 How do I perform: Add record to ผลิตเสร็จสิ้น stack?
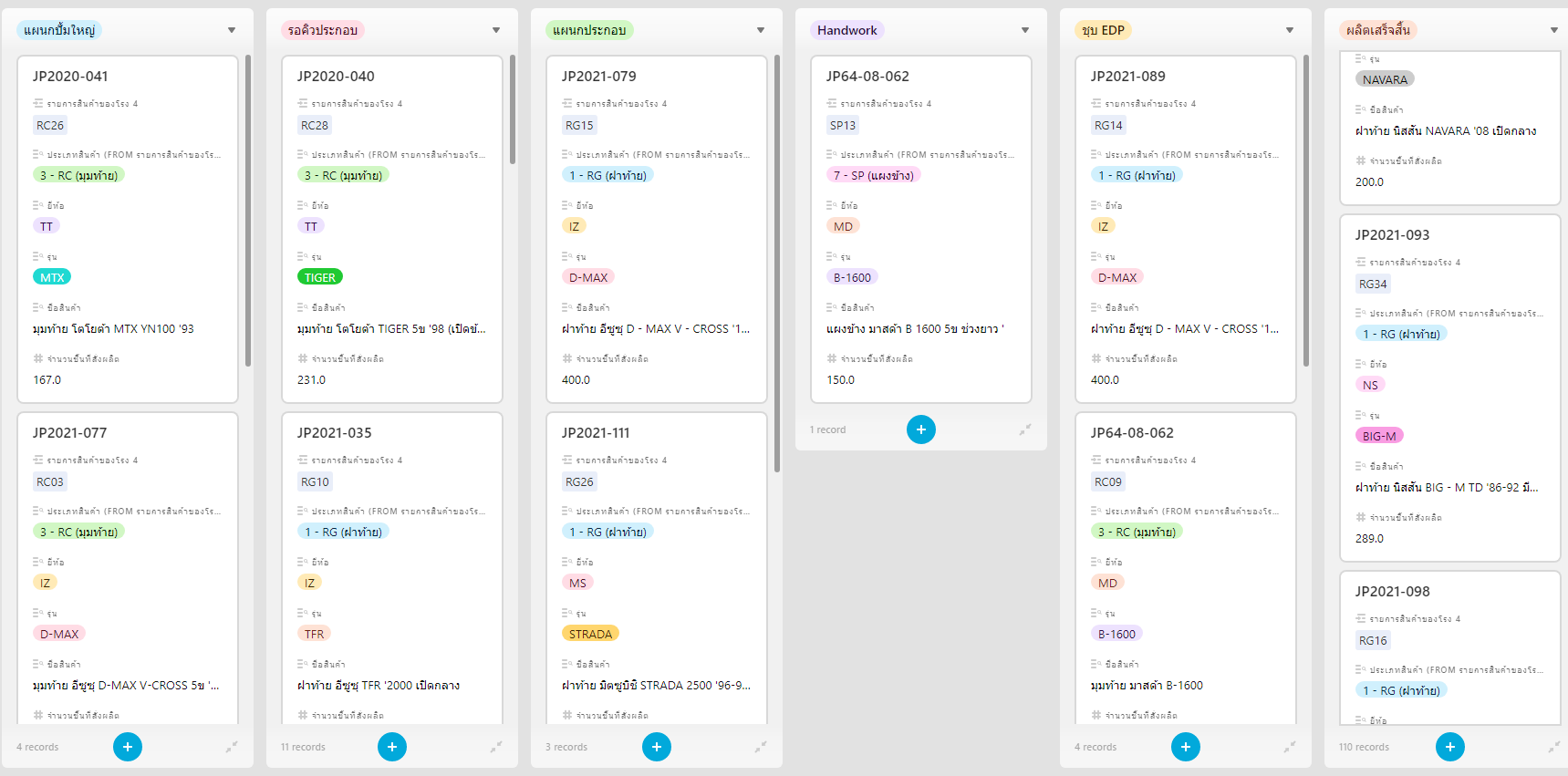point(1450,747)
